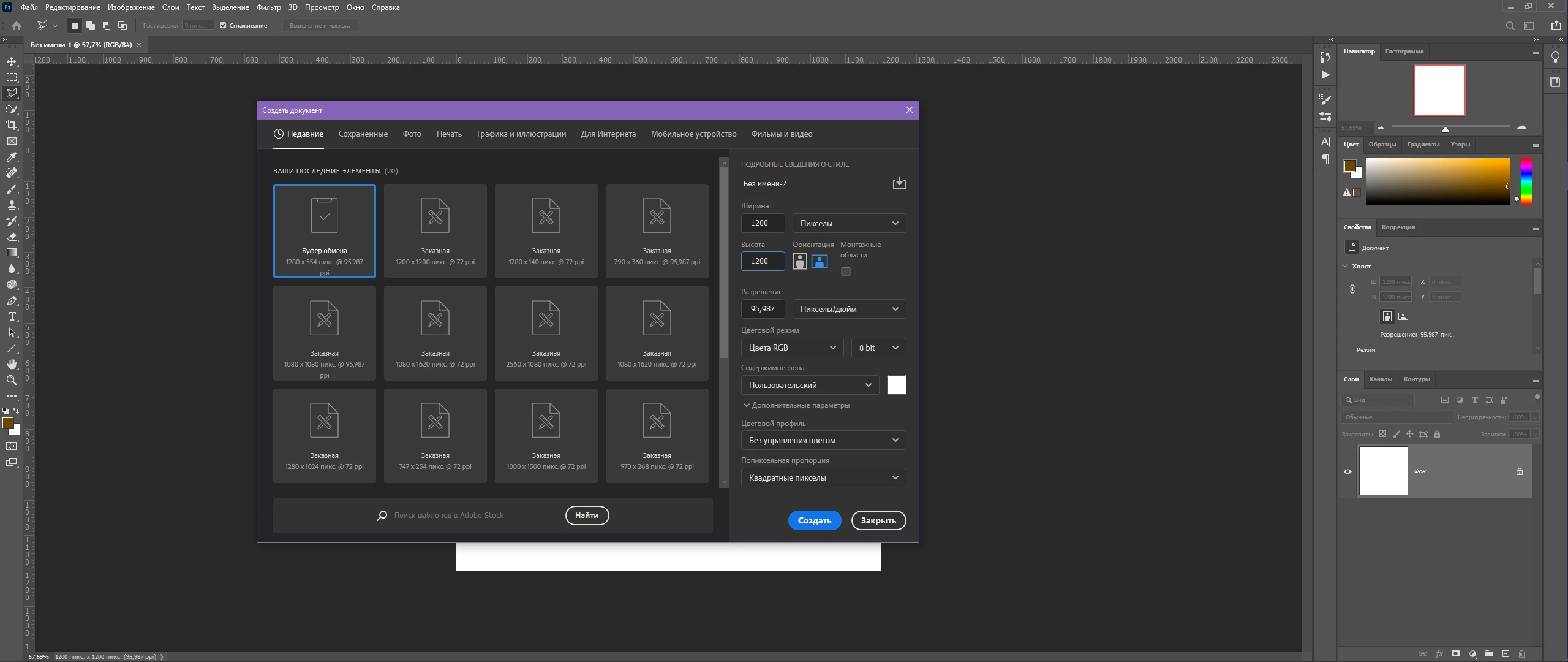Click the Создать button
Image resolution: width=1568 pixels, height=662 pixels.
[814, 520]
